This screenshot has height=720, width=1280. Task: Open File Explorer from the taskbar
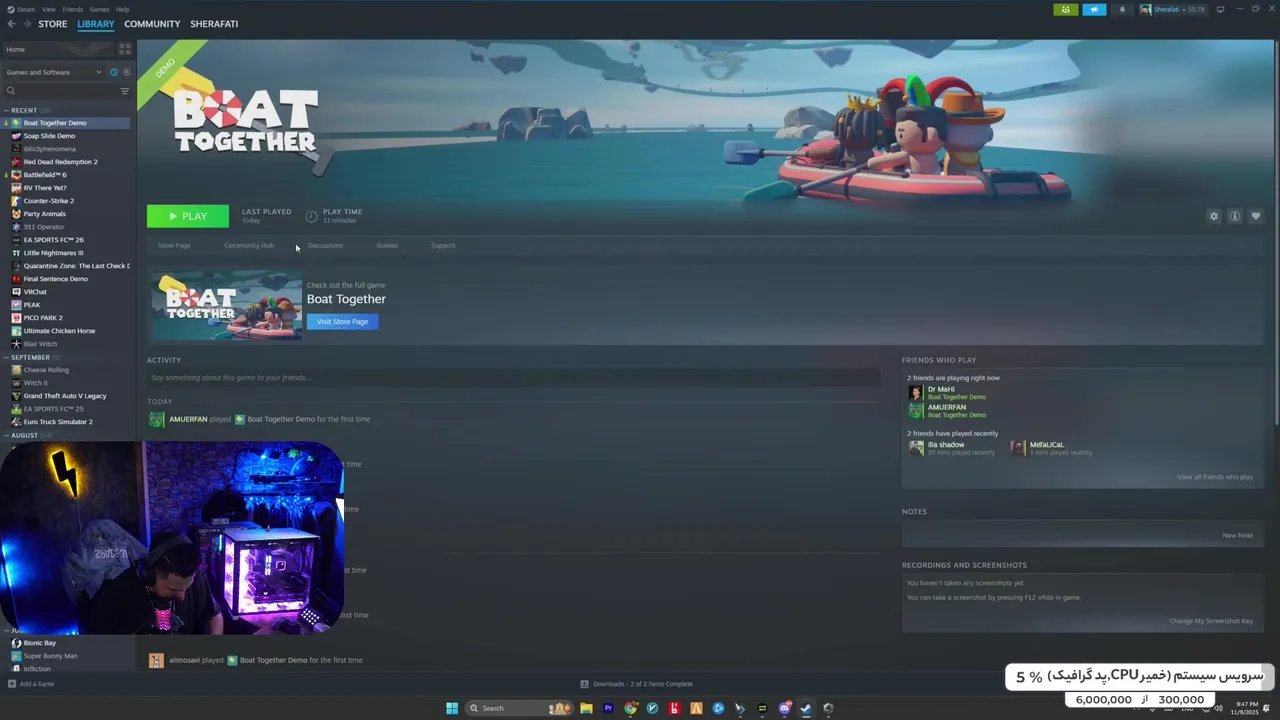pyautogui.click(x=586, y=708)
